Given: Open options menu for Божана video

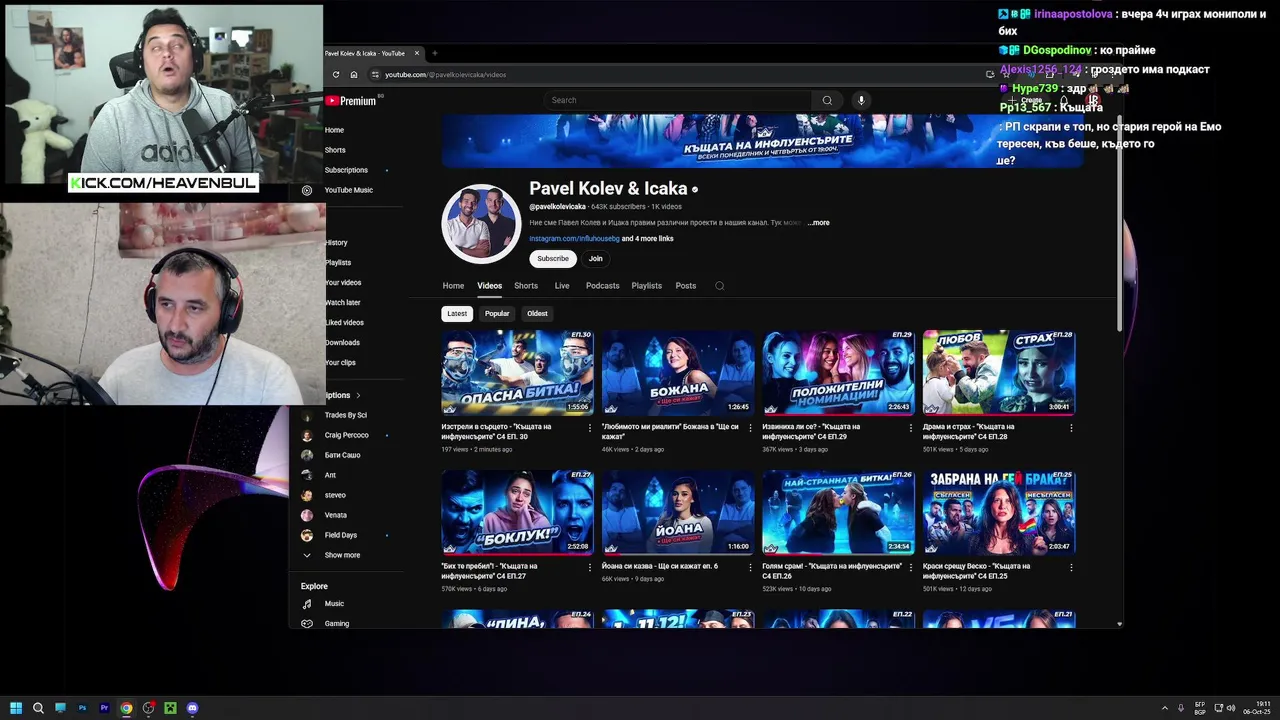Looking at the screenshot, I should coord(750,428).
